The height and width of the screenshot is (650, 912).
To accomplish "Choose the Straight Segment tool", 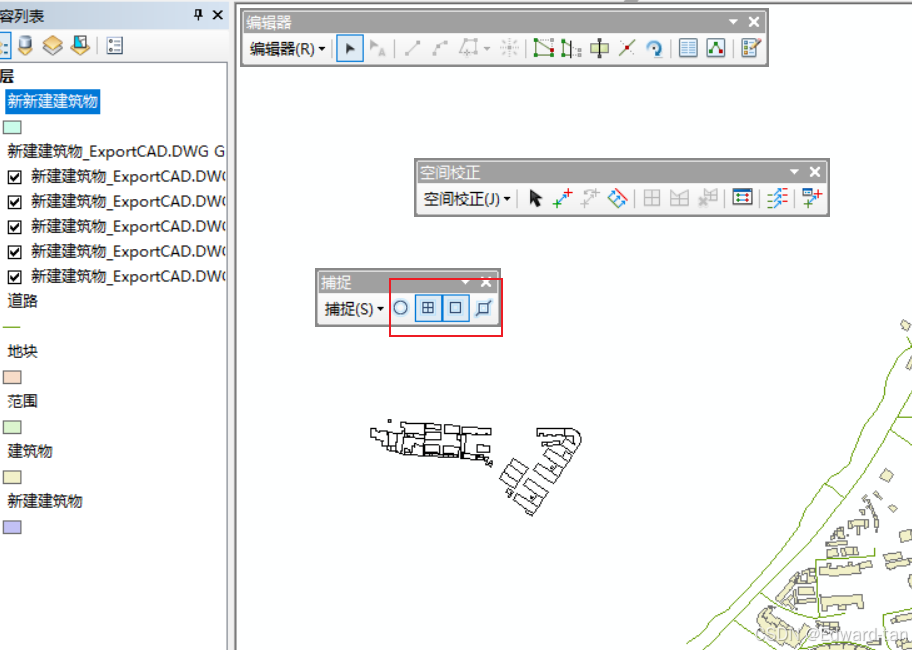I will (412, 48).
